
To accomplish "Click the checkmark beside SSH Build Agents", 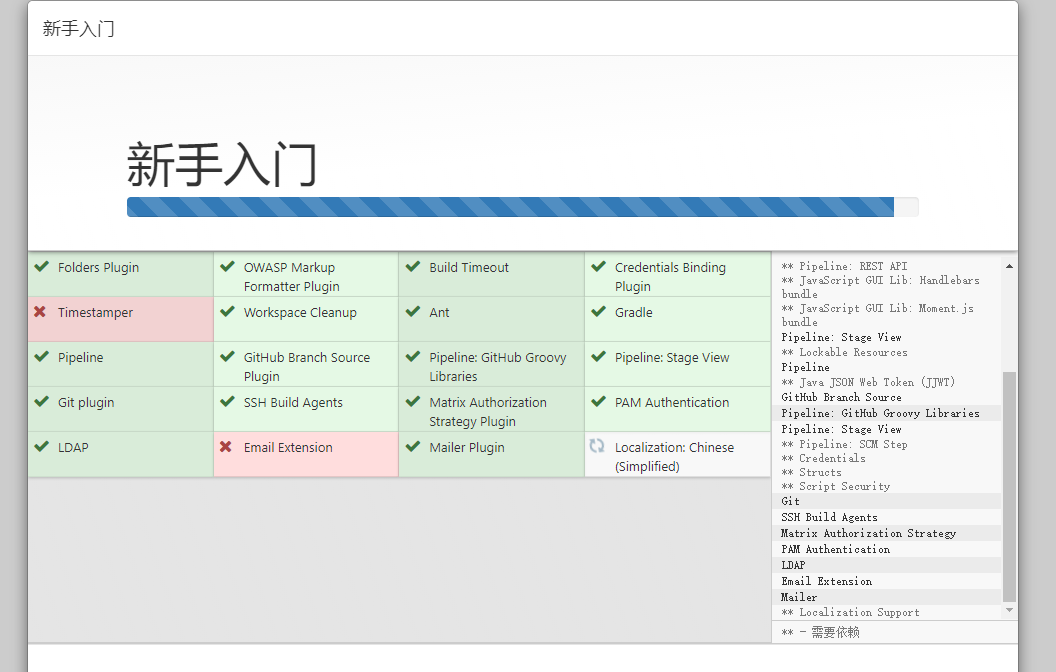I will 228,402.
